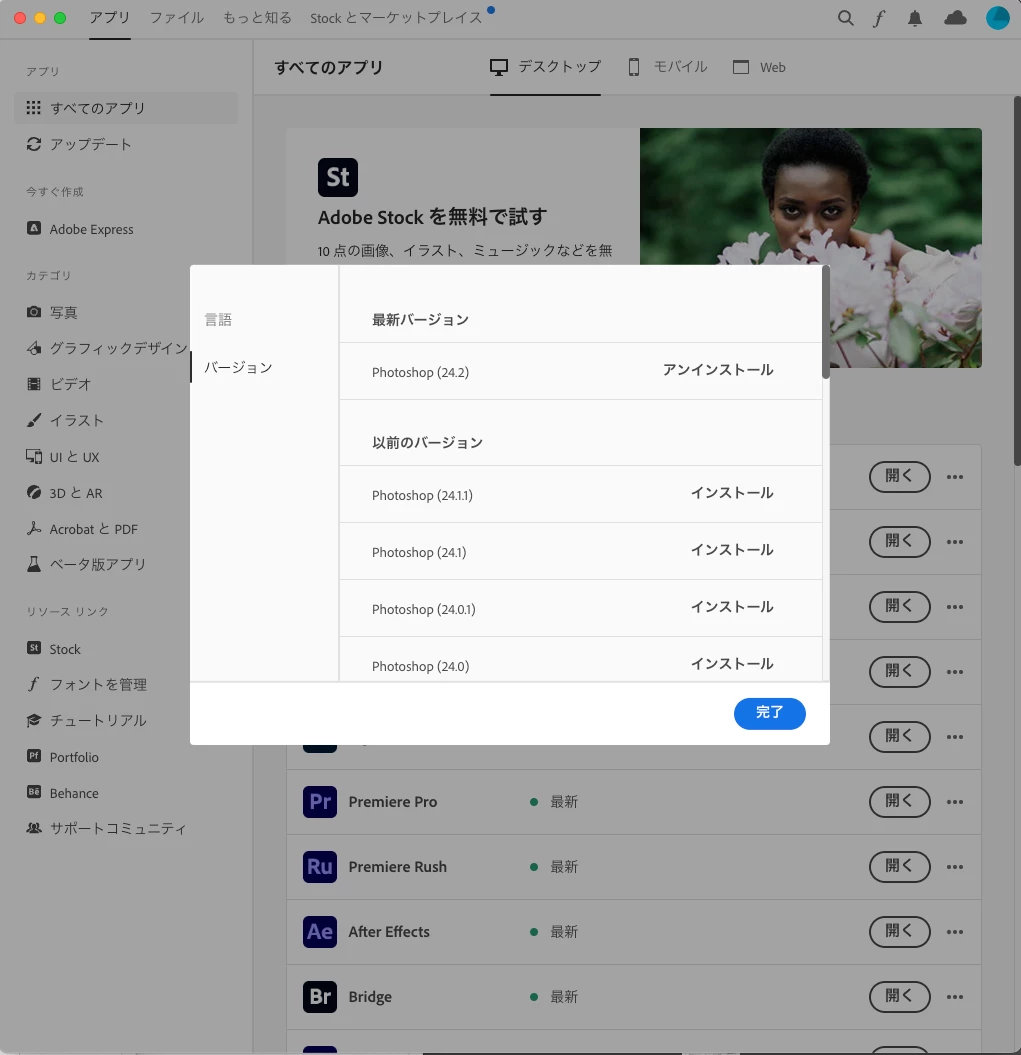Open cloud sync status icon
This screenshot has height=1055, width=1021.
point(955,18)
